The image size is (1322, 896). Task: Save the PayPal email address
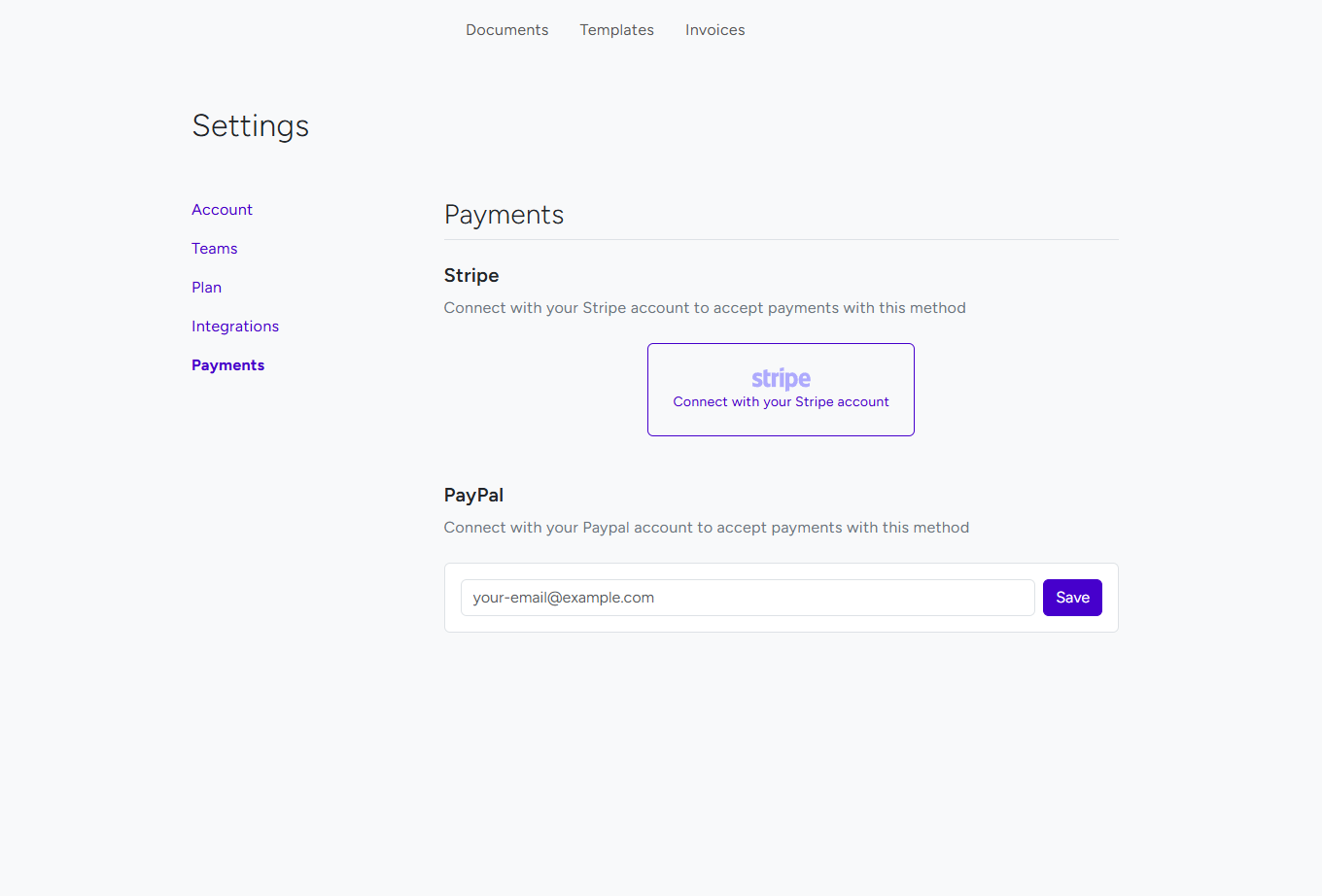tap(1072, 597)
